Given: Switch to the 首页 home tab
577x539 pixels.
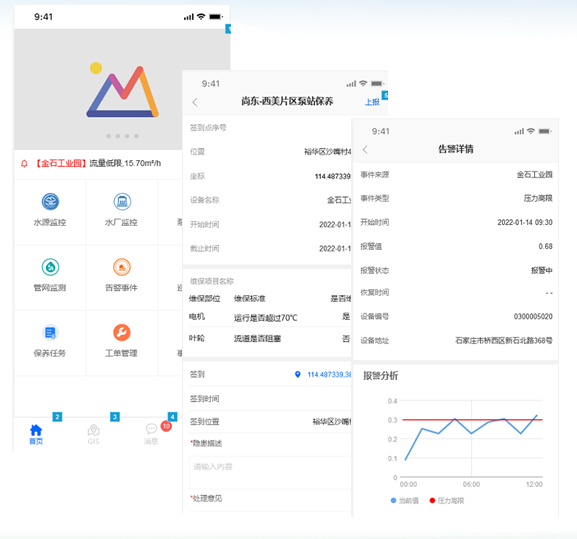Looking at the screenshot, I should pyautogui.click(x=36, y=434).
